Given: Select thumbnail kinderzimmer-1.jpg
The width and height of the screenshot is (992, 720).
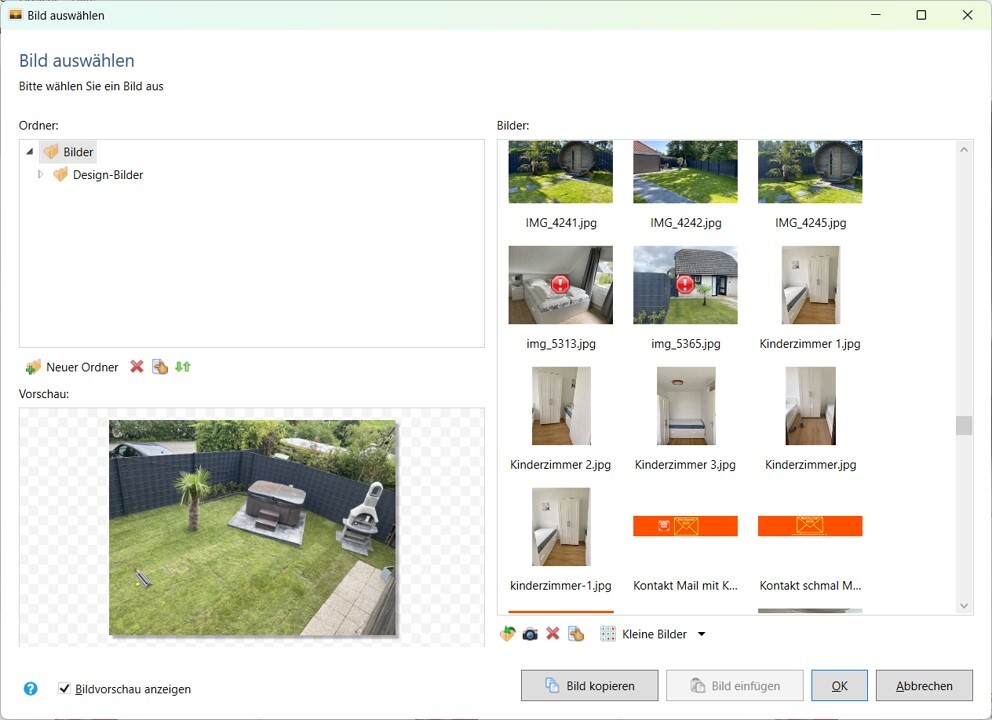Looking at the screenshot, I should [x=561, y=526].
